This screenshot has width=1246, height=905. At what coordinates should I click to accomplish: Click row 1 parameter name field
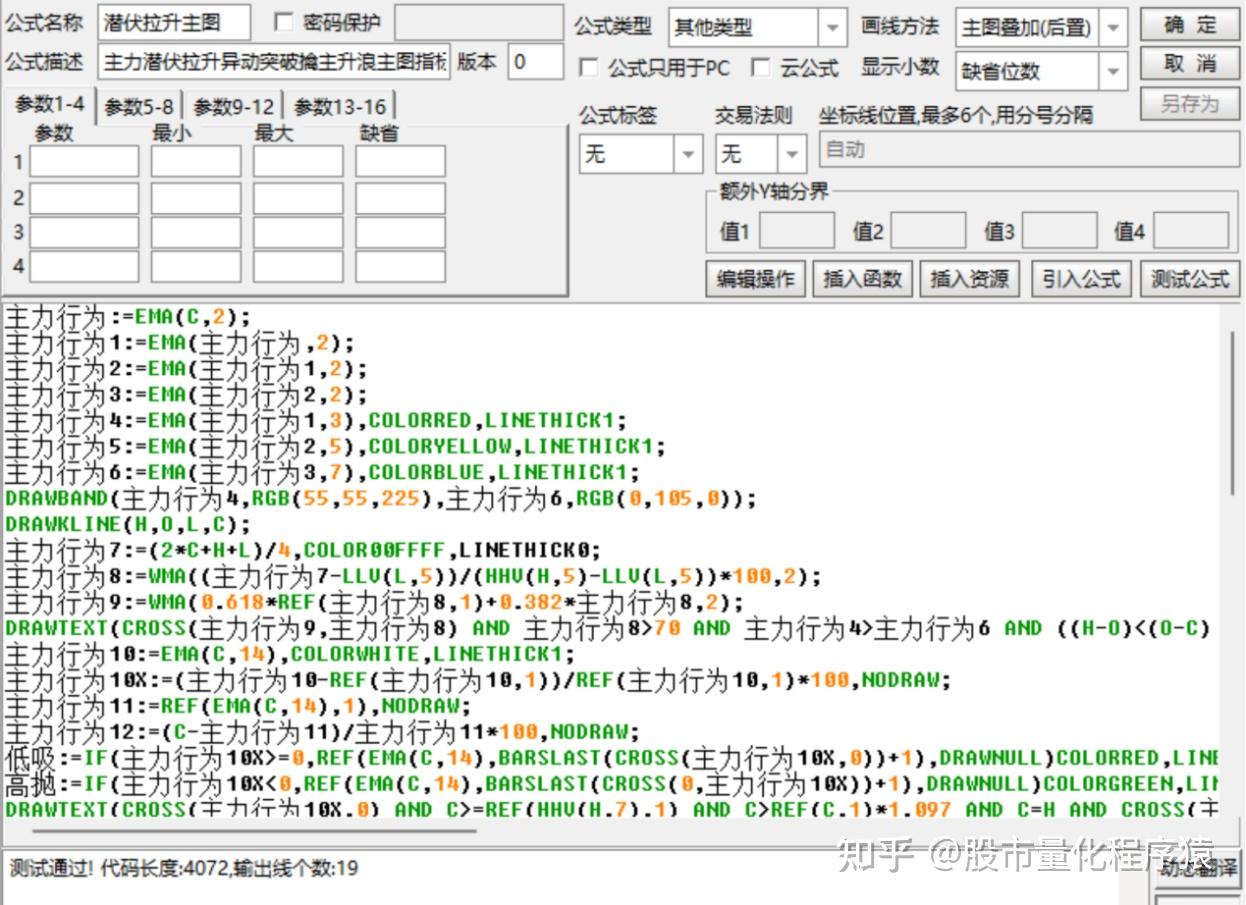click(x=84, y=161)
